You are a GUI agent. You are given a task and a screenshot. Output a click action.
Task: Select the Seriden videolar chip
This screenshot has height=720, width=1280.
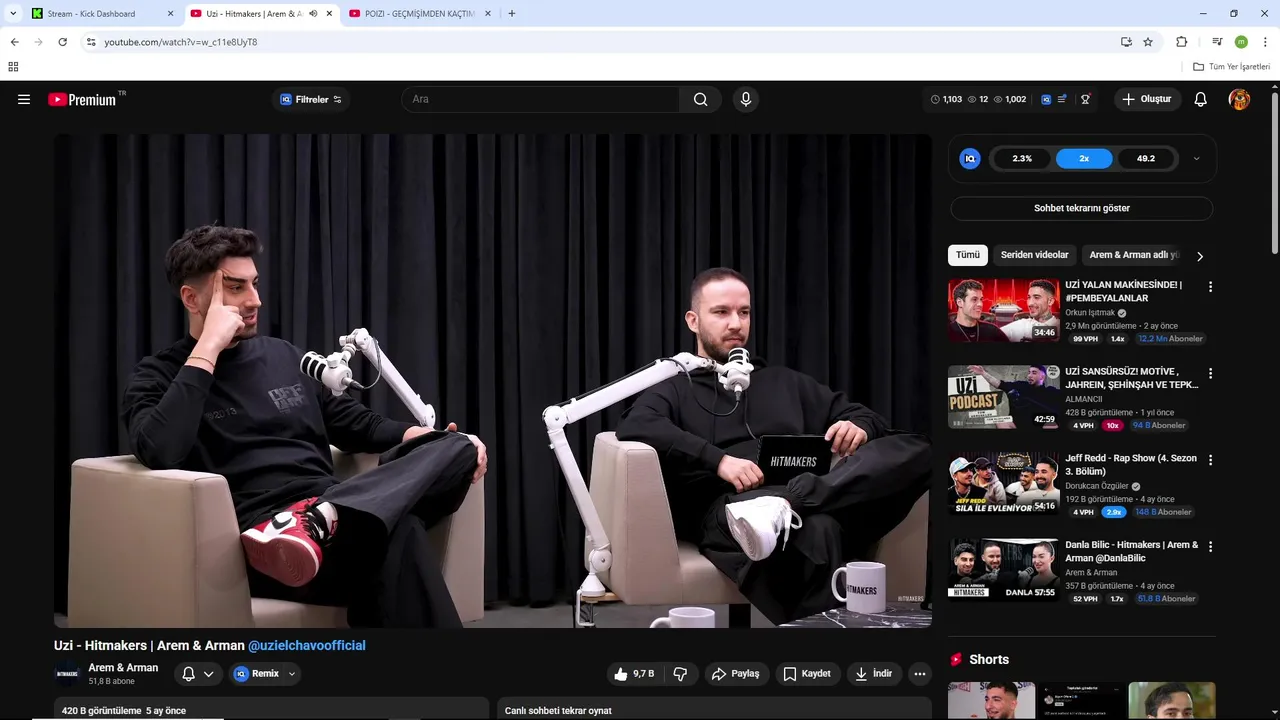tap(1035, 255)
